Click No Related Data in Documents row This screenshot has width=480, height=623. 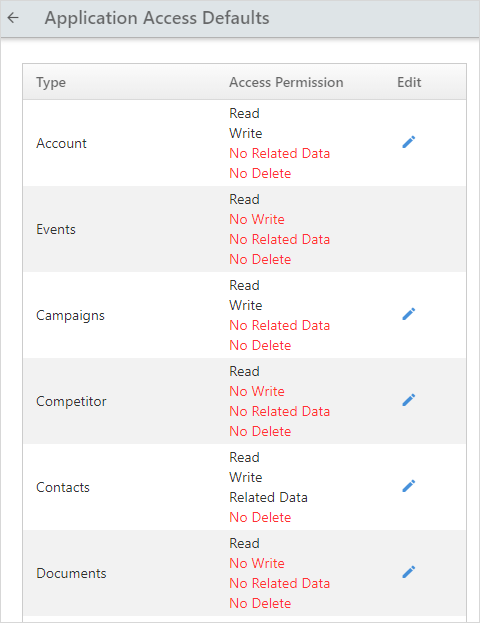point(279,583)
